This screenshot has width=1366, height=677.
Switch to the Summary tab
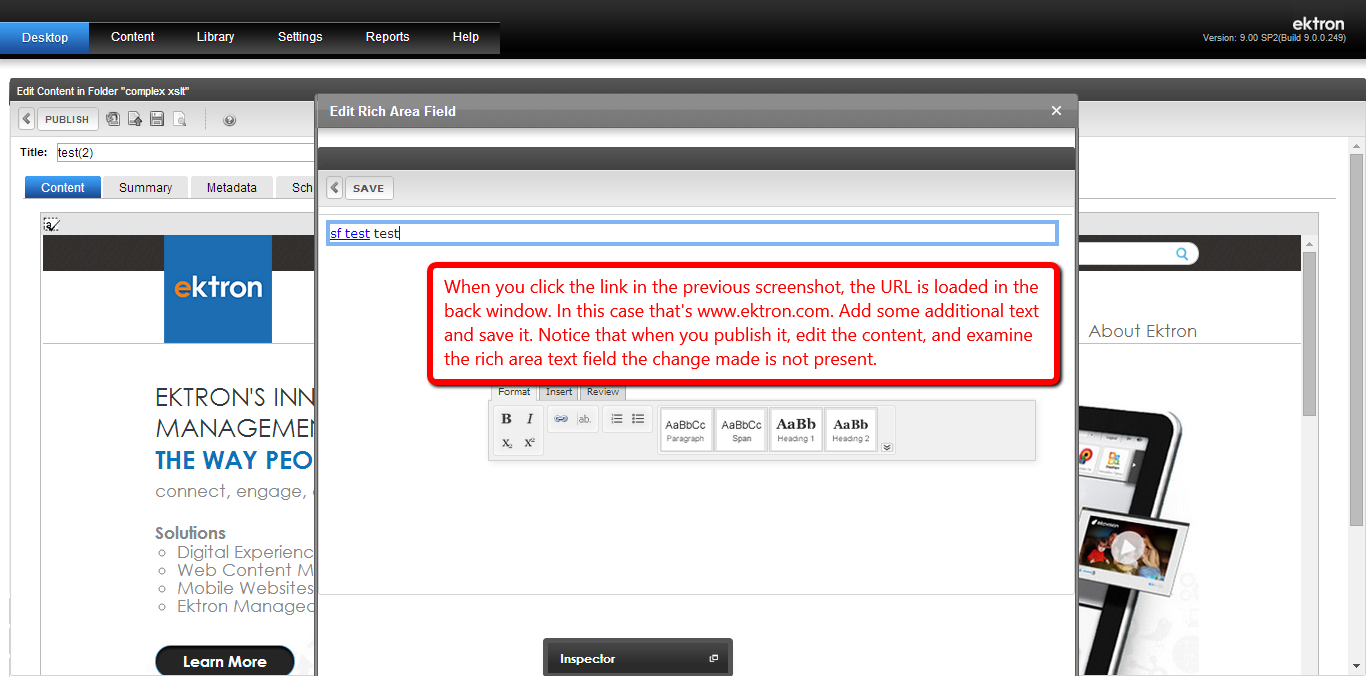point(145,187)
